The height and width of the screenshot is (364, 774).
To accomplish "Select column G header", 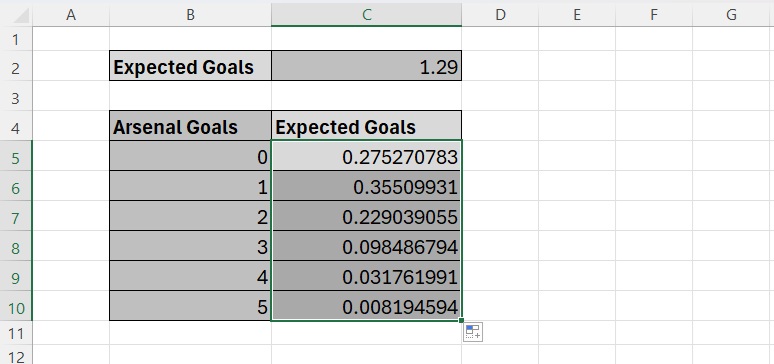I will click(731, 15).
